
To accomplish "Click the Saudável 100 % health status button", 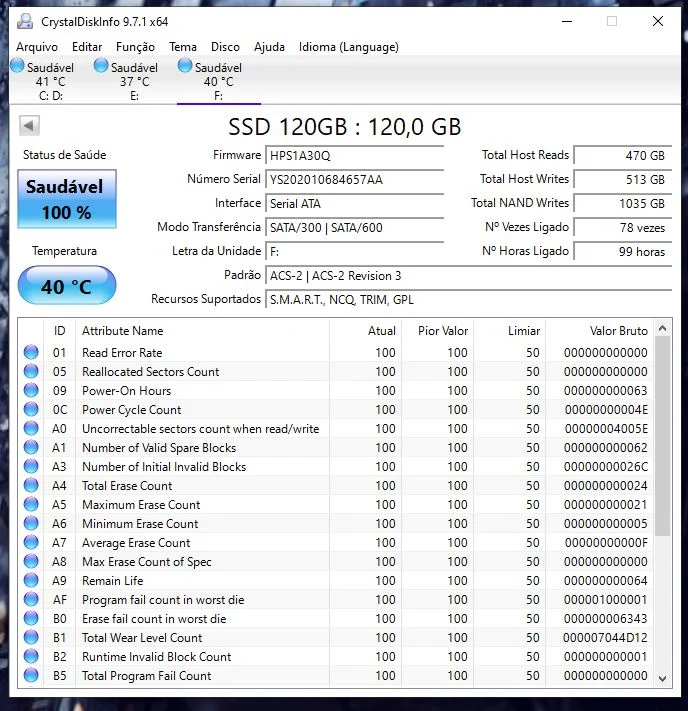I will (67, 199).
